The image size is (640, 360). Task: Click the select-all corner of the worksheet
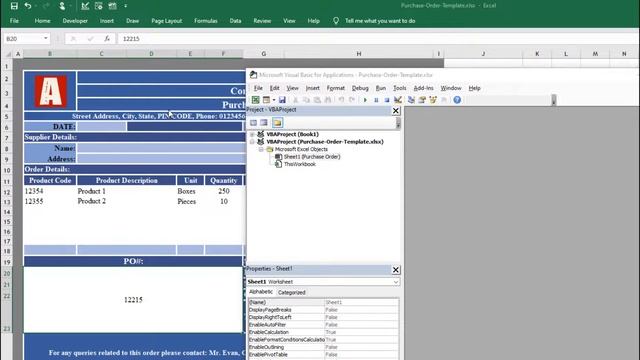click(8, 53)
